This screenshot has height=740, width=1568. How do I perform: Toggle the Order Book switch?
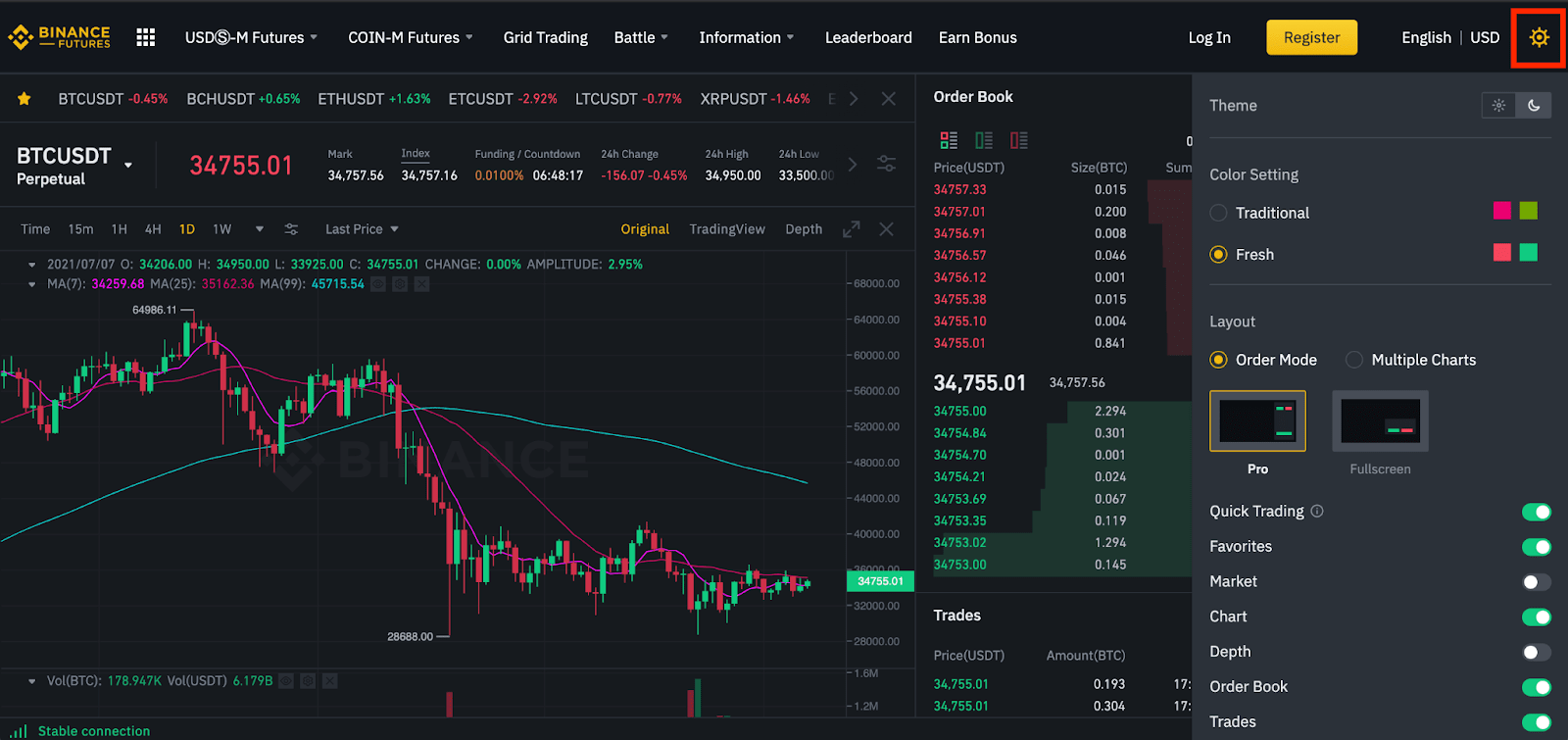(x=1537, y=688)
